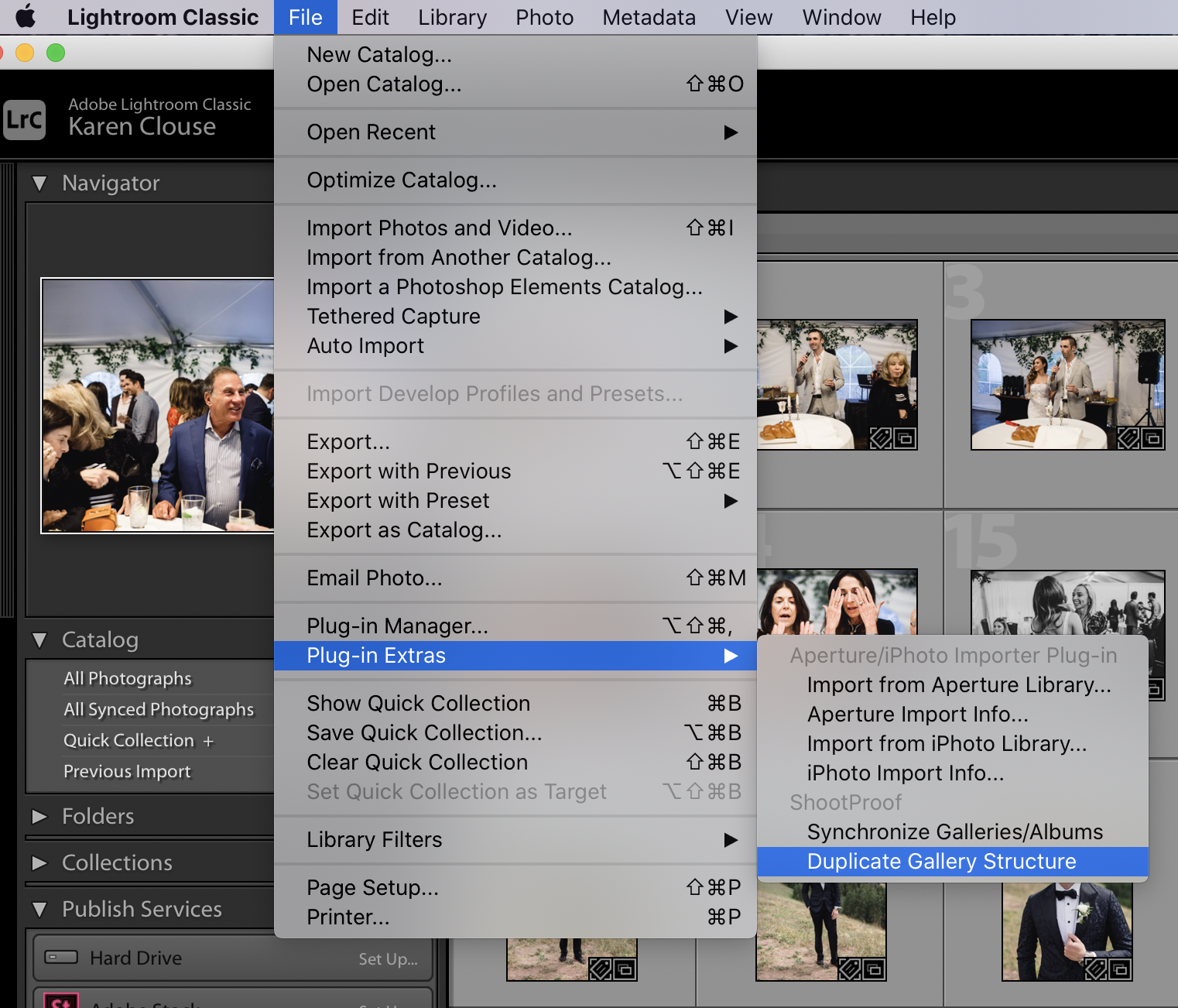
Task: Open the Tethered Capture submenu
Action: coord(515,317)
